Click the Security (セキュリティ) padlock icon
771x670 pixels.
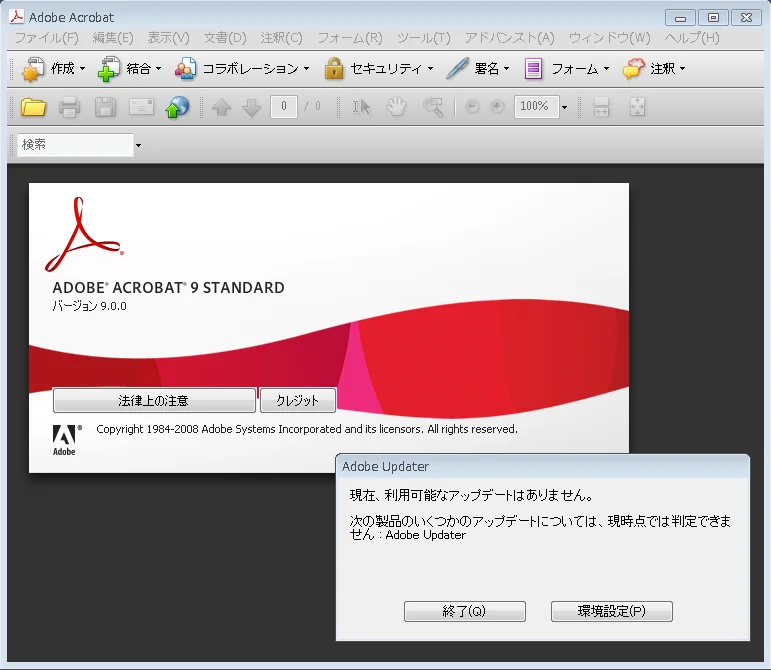[x=334, y=68]
